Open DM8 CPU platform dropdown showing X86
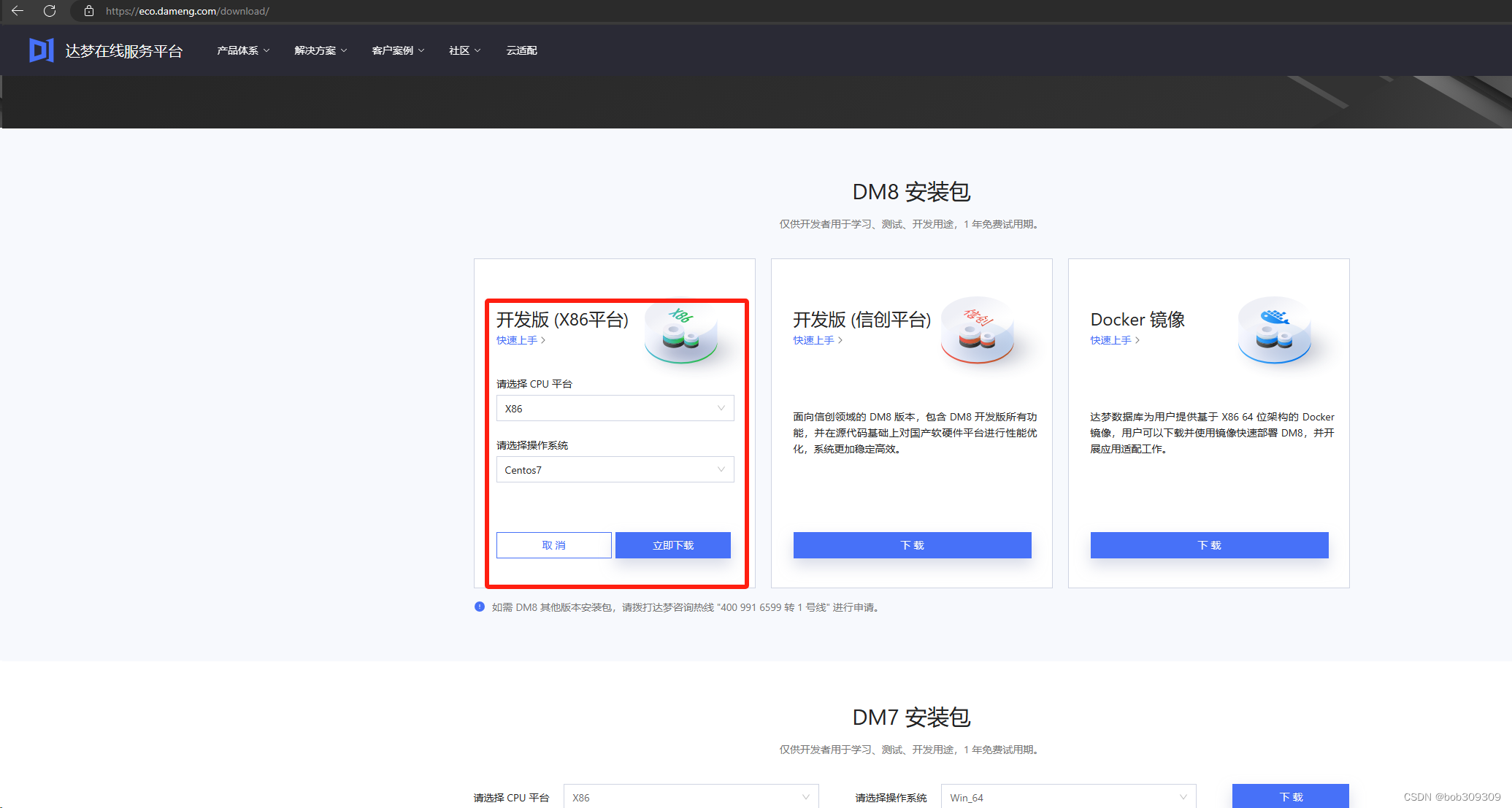The image size is (1512, 808). pos(615,408)
